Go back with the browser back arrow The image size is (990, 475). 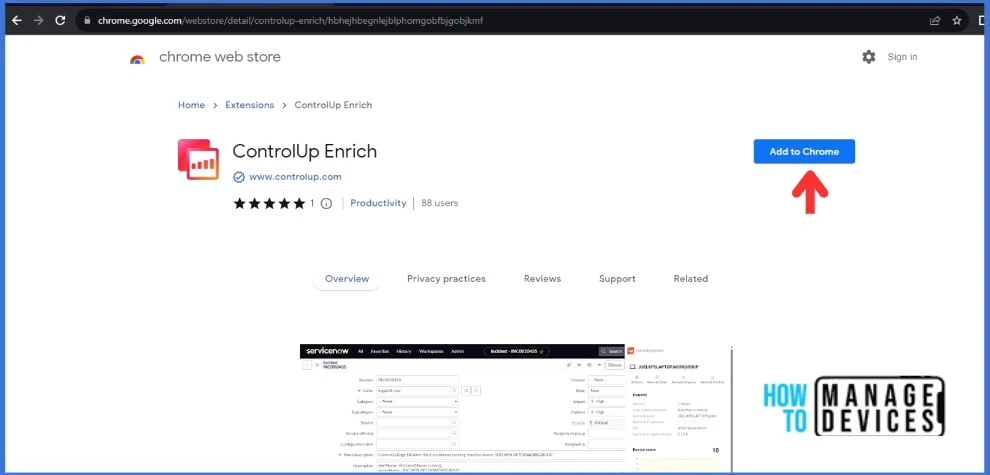17,21
